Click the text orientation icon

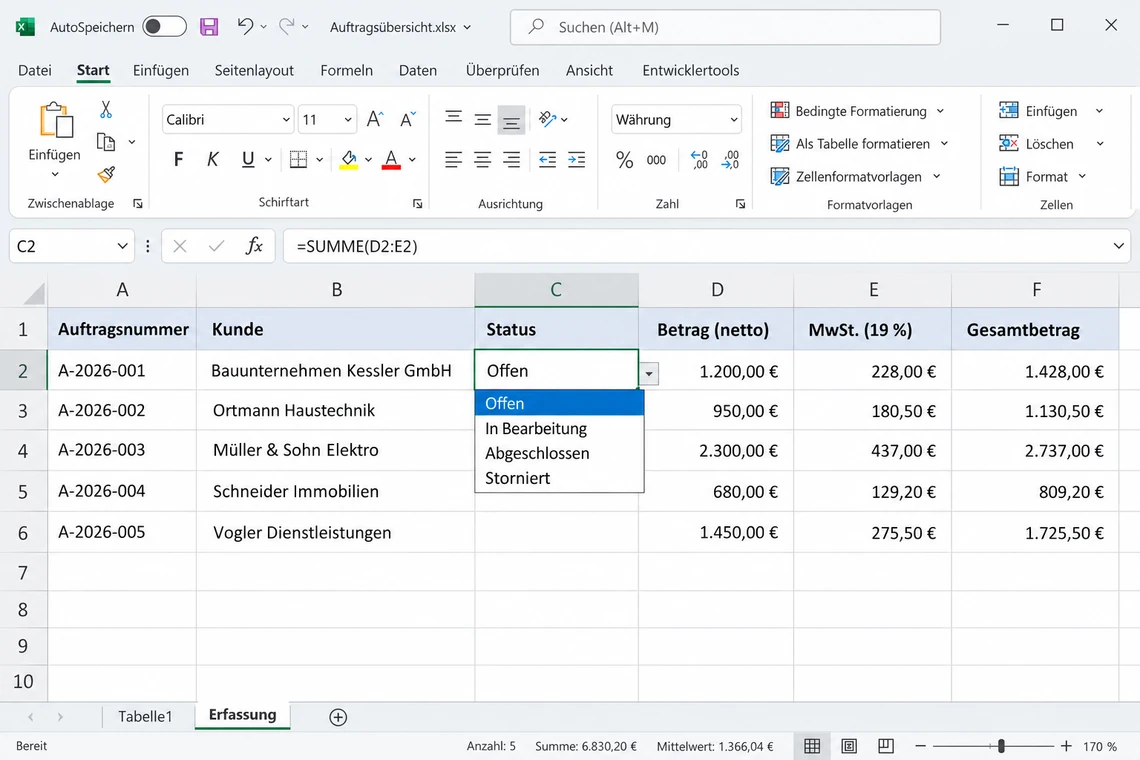coord(547,119)
